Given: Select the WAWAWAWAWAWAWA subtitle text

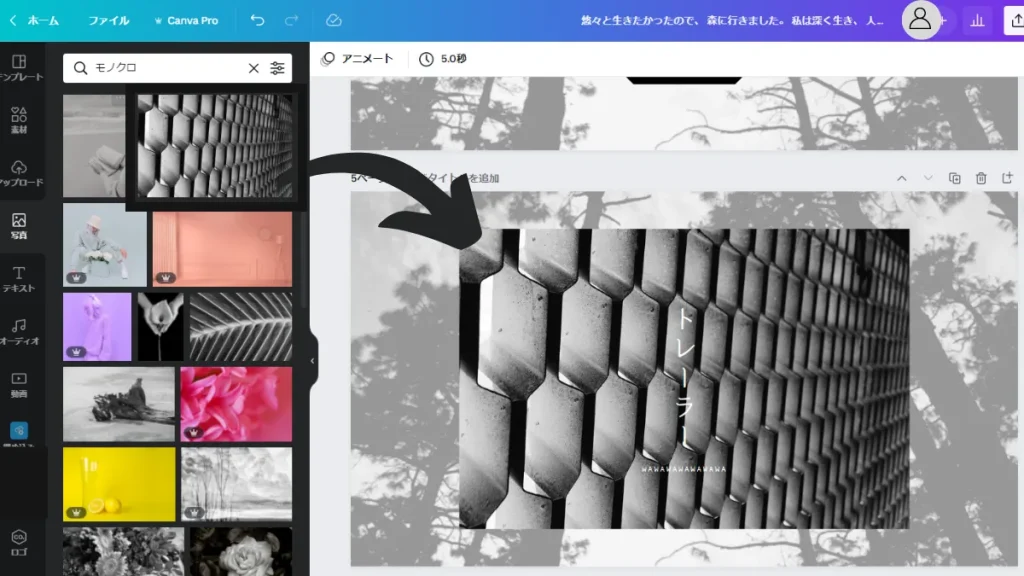Looking at the screenshot, I should coord(684,469).
